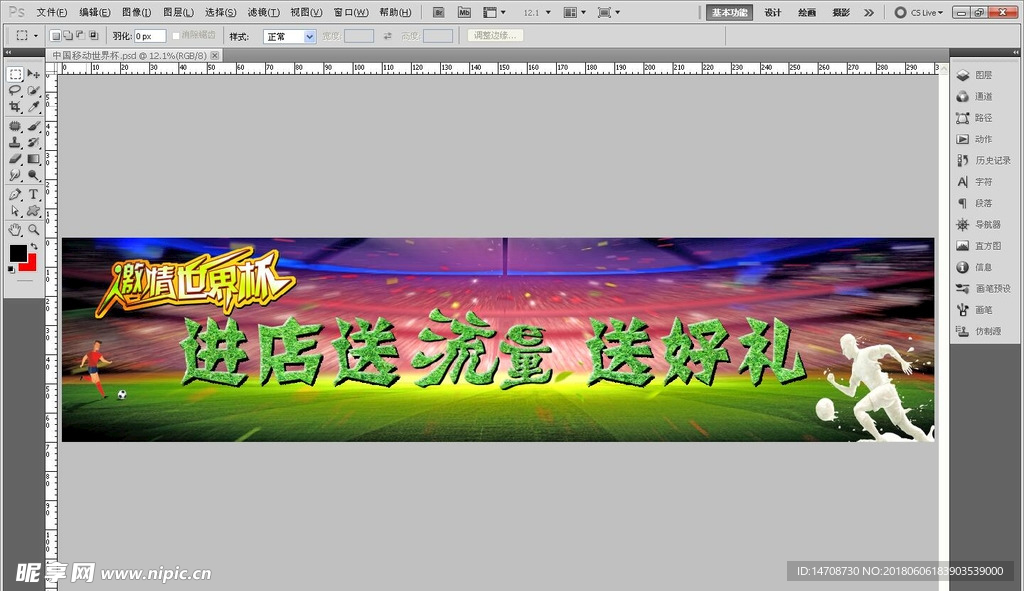Reset to default foreground and background colors
The width and height of the screenshot is (1024, 591).
click(11, 269)
